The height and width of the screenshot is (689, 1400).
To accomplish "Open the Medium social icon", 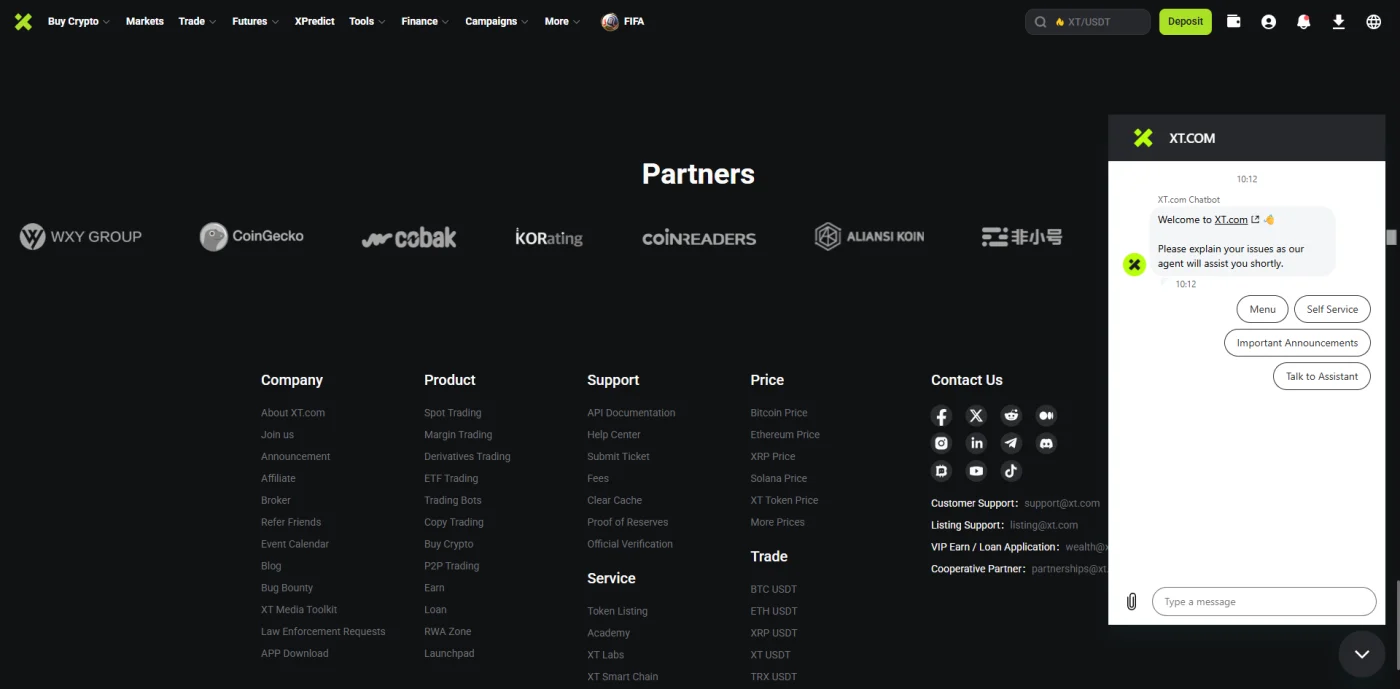I will tap(1046, 416).
